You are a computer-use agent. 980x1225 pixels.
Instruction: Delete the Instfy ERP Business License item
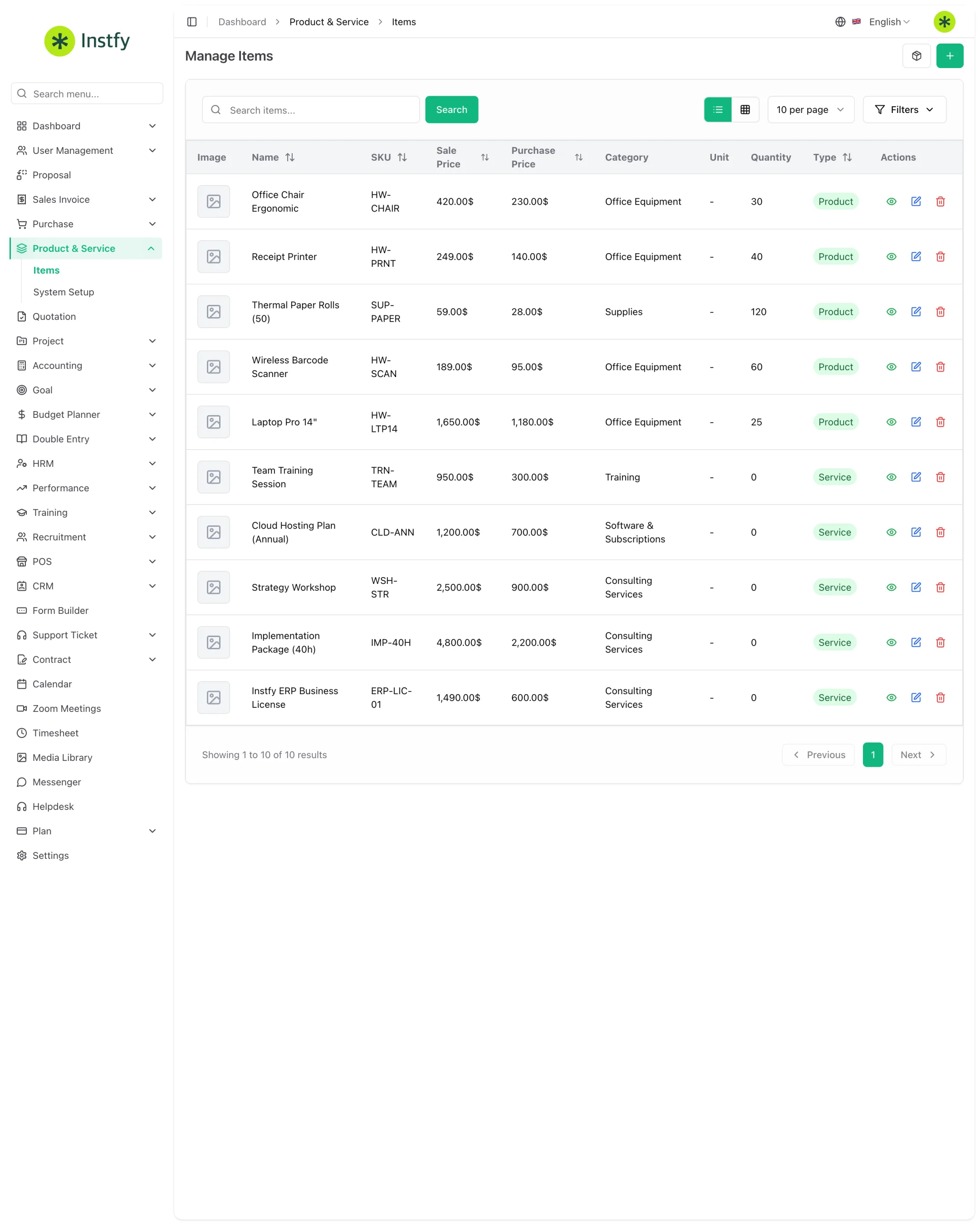pyautogui.click(x=940, y=697)
